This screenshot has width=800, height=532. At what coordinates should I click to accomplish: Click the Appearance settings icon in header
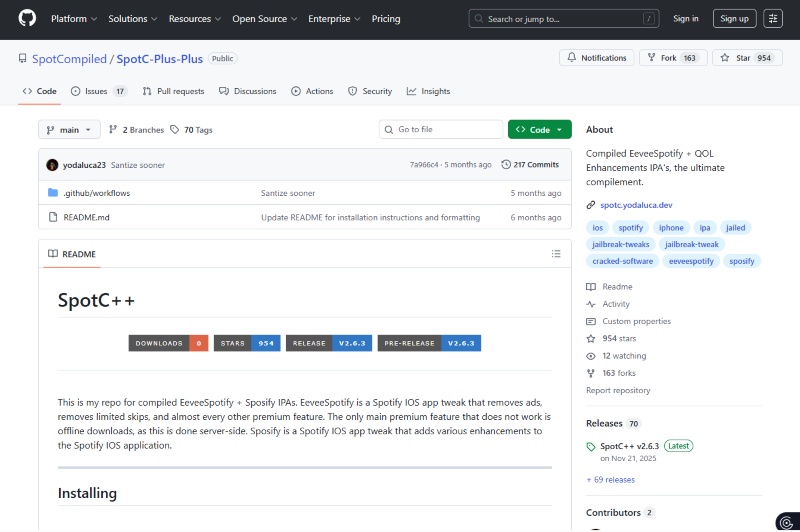[x=773, y=18]
